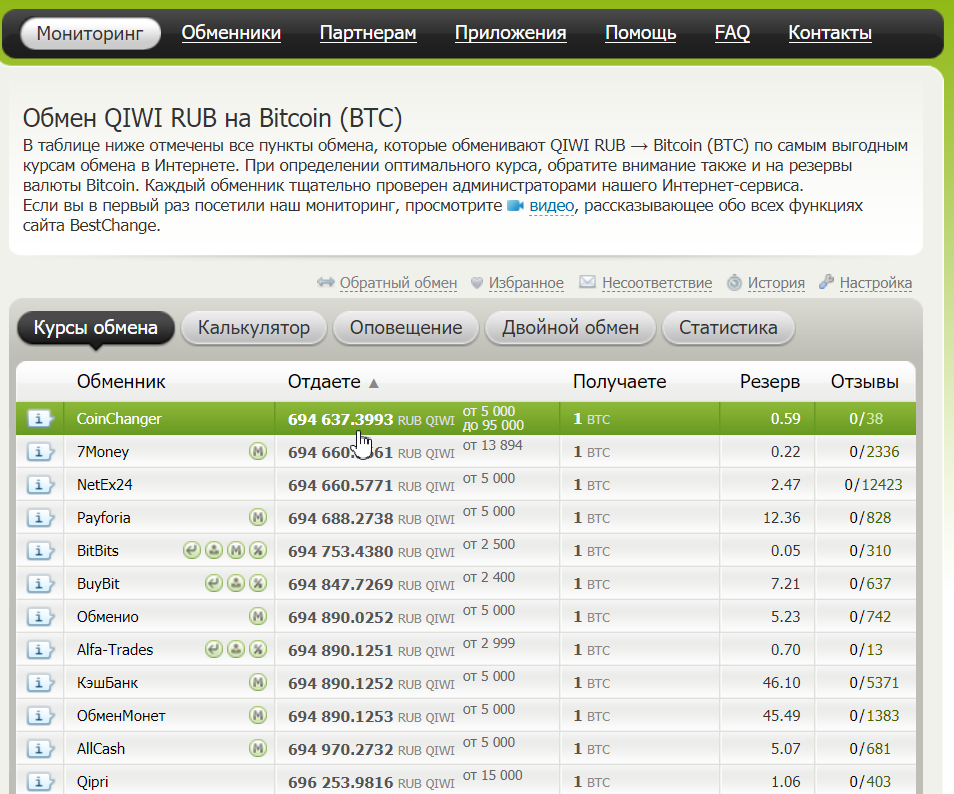The image size is (954, 794).
Task: Open the Избранное link
Action: (526, 283)
